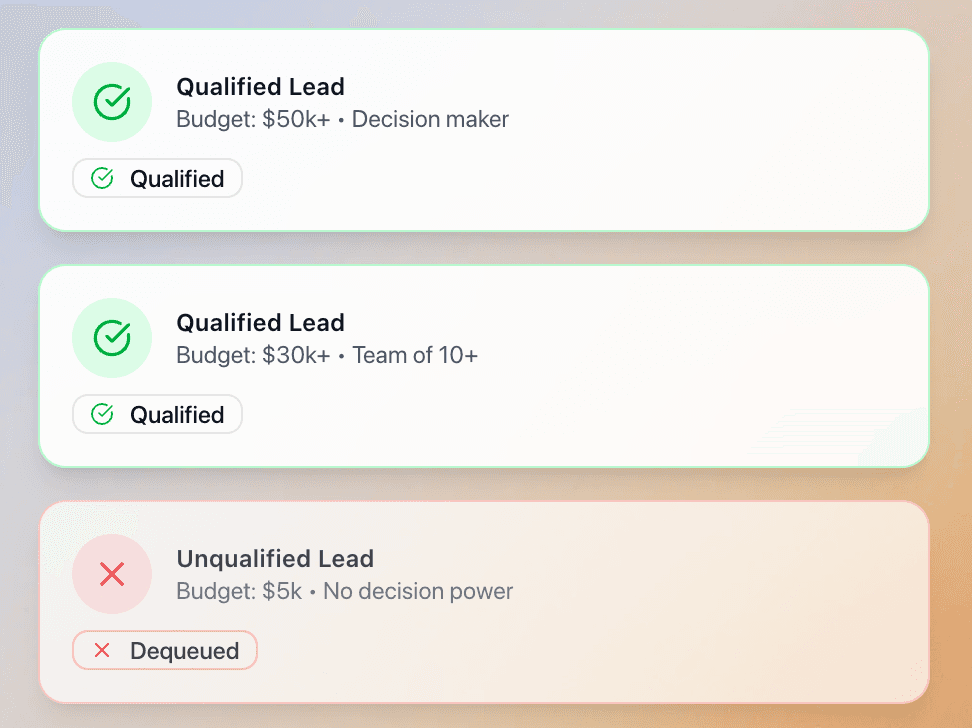Click the circular green status icon on the $50k+ lead
Image resolution: width=972 pixels, height=728 pixels.
tap(111, 101)
